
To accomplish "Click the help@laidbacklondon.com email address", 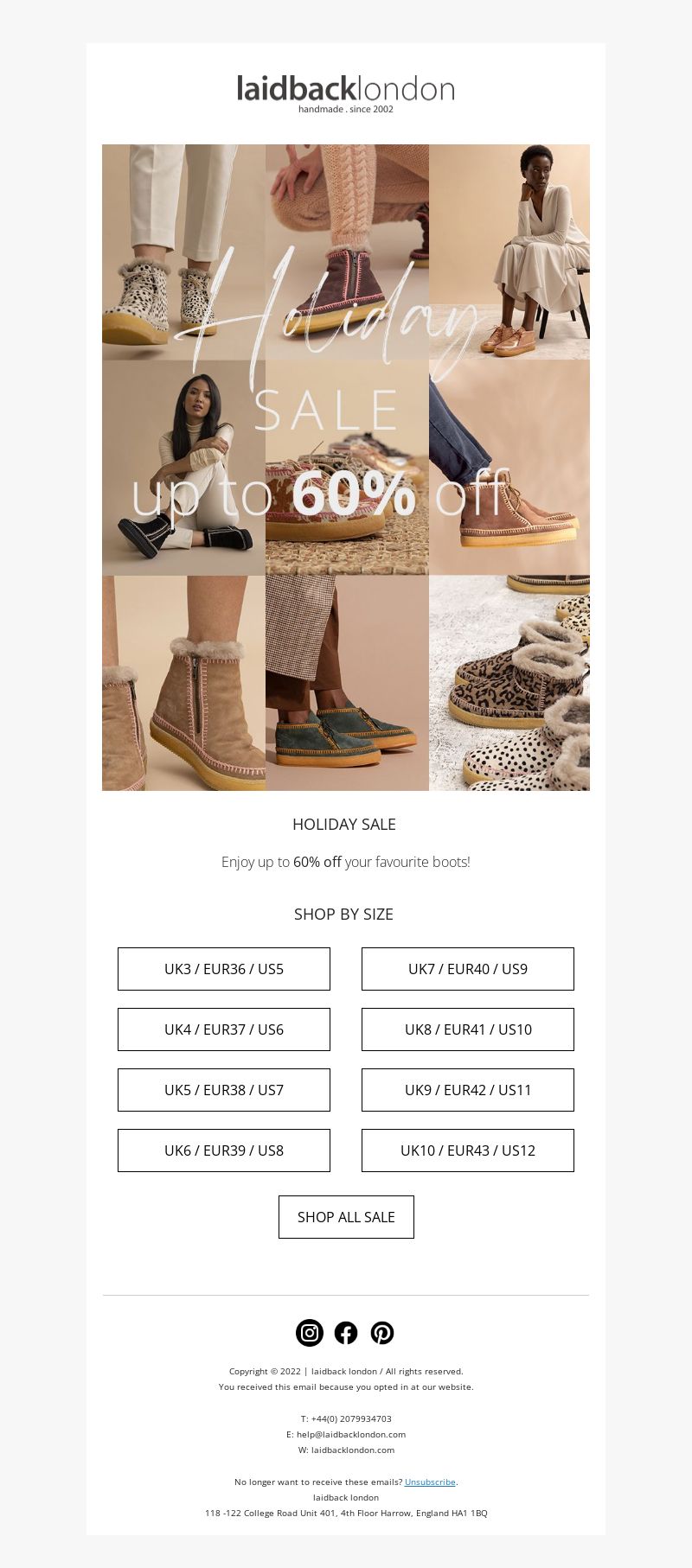I will tap(351, 1434).
